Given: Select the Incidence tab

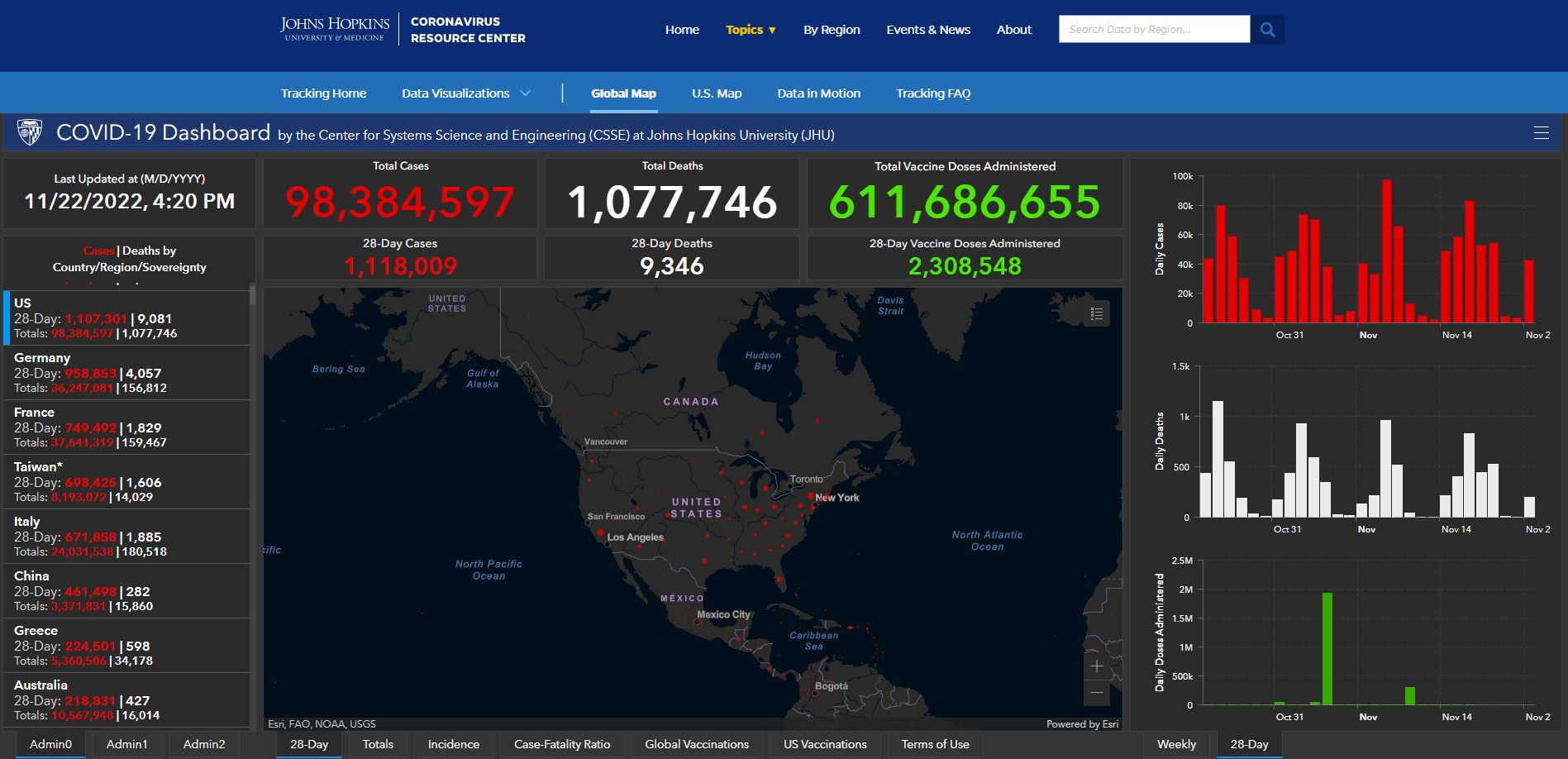Looking at the screenshot, I should [x=453, y=744].
